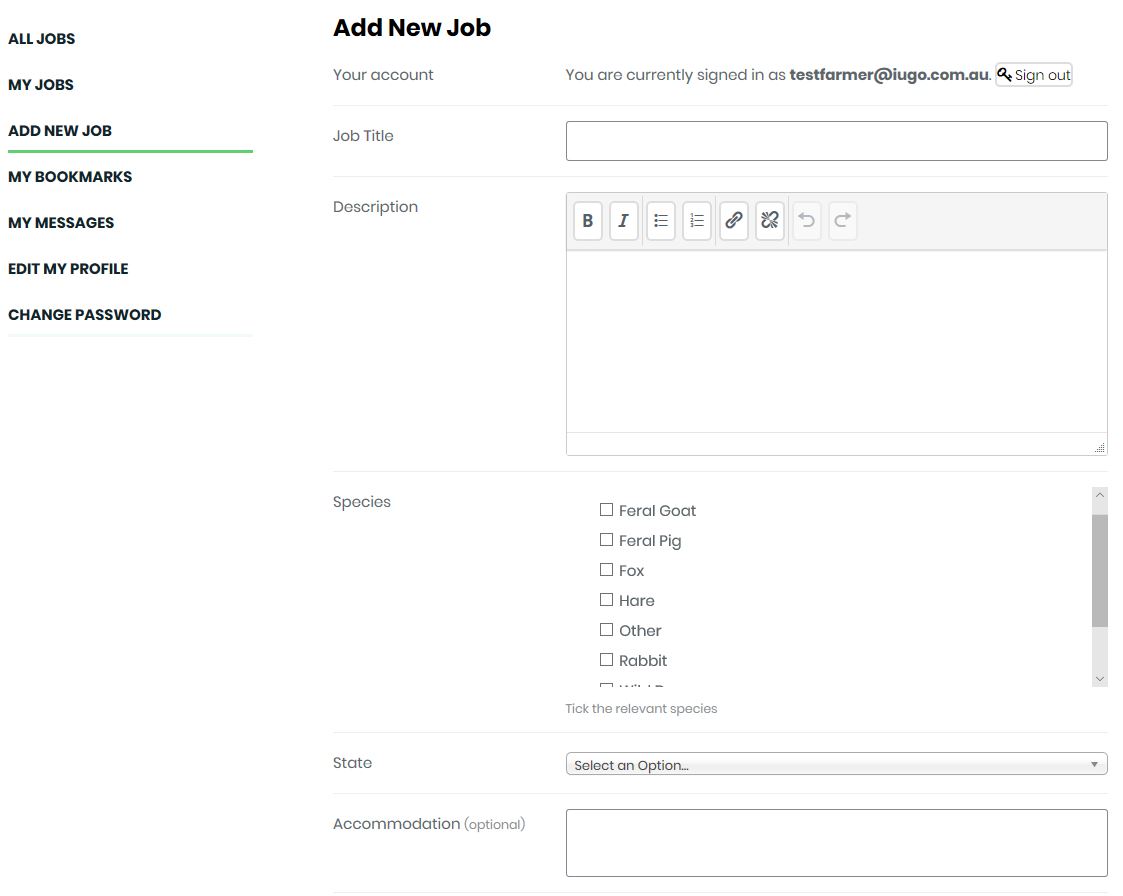Insert a bulleted list in Description
Screen dimensions: 1123x896
[x=661, y=221]
